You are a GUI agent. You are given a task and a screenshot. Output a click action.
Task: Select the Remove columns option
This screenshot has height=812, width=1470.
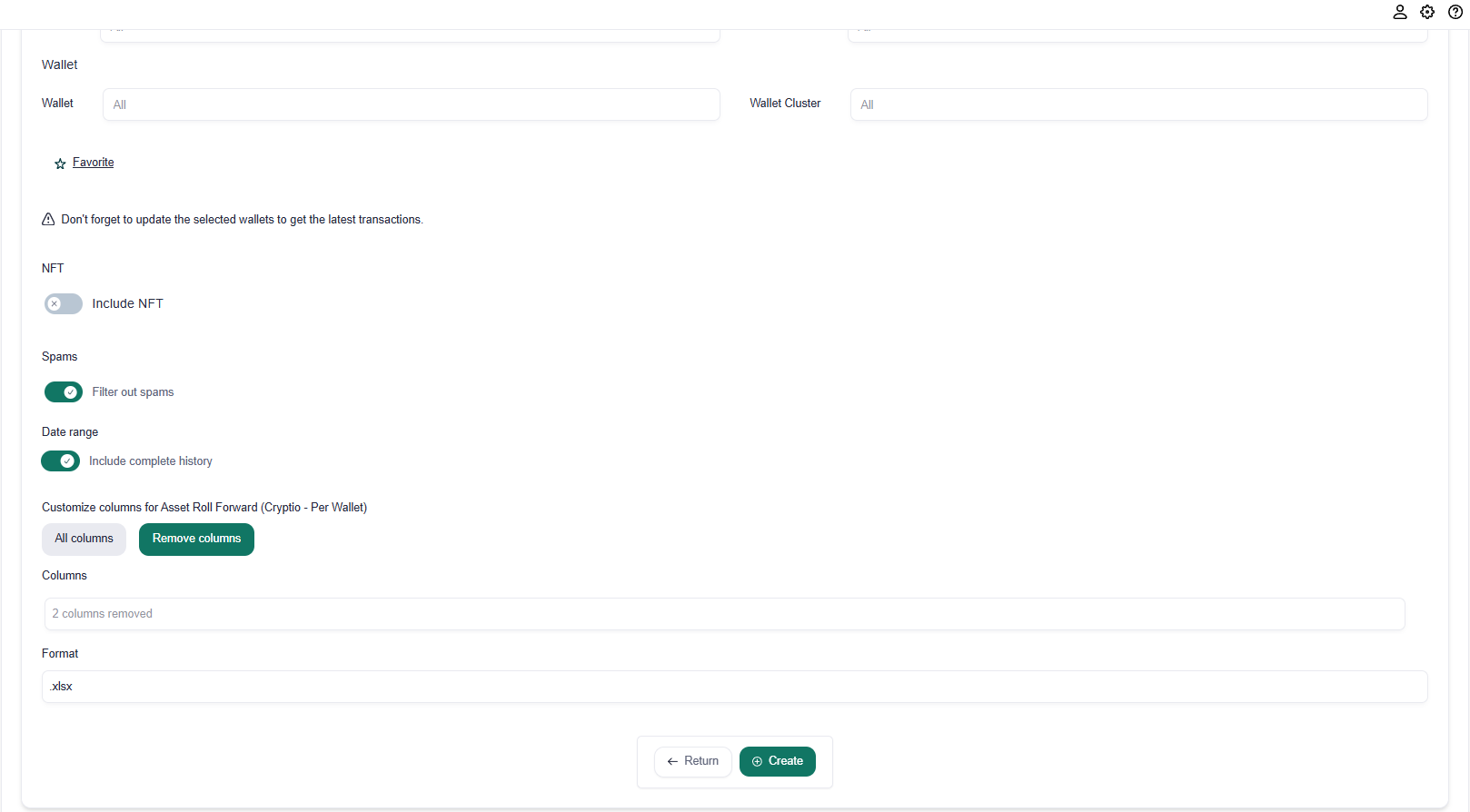196,540
